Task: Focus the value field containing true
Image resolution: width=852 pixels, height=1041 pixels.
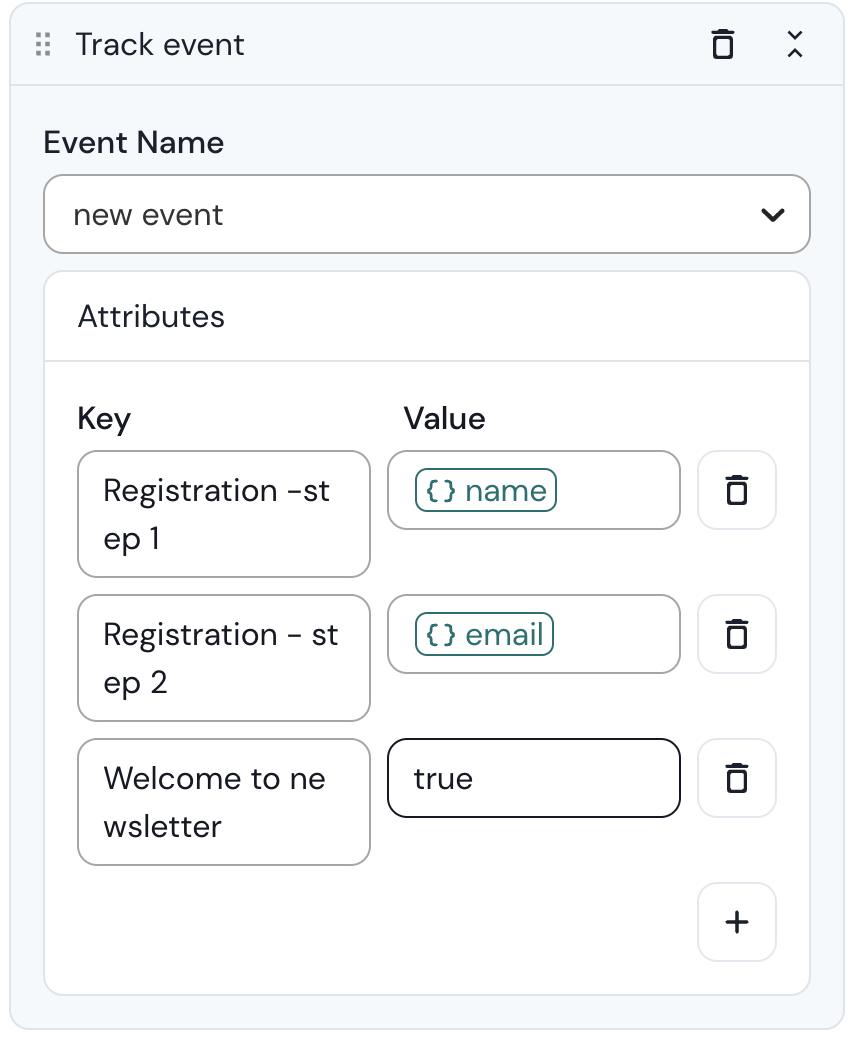Action: (533, 778)
